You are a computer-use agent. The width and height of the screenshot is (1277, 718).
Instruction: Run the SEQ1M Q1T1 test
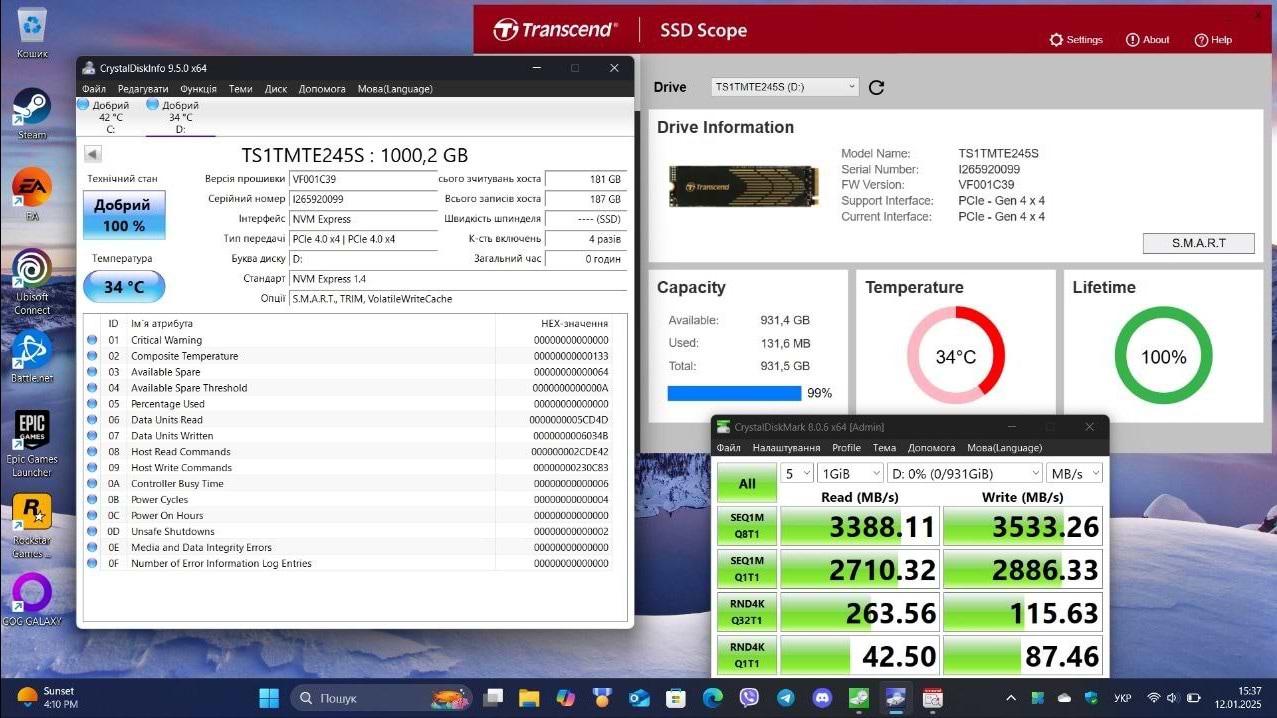[746, 570]
